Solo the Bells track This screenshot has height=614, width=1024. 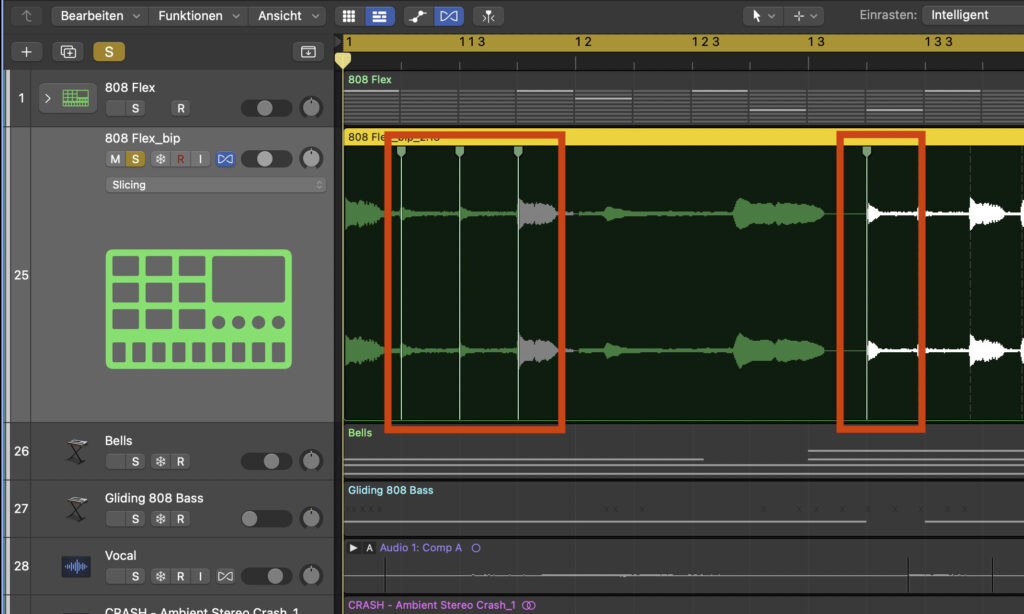(135, 461)
